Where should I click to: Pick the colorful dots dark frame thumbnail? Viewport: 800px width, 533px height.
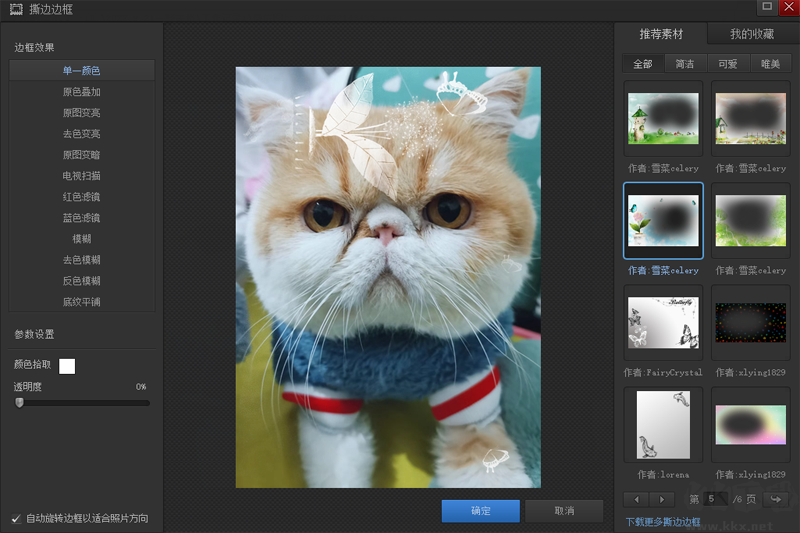pyautogui.click(x=751, y=323)
